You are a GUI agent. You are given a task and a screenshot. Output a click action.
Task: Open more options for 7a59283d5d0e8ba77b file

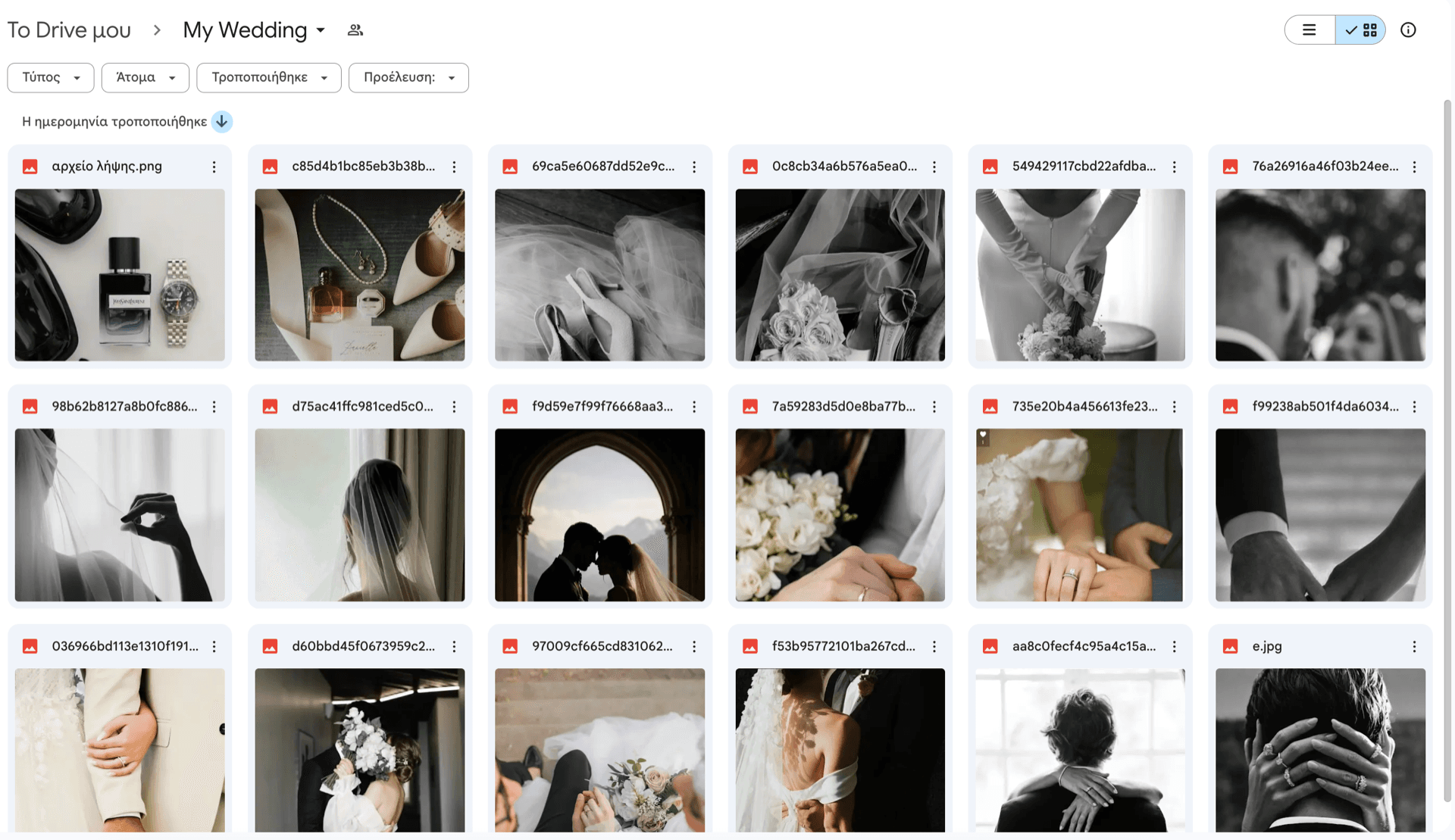pos(934,407)
